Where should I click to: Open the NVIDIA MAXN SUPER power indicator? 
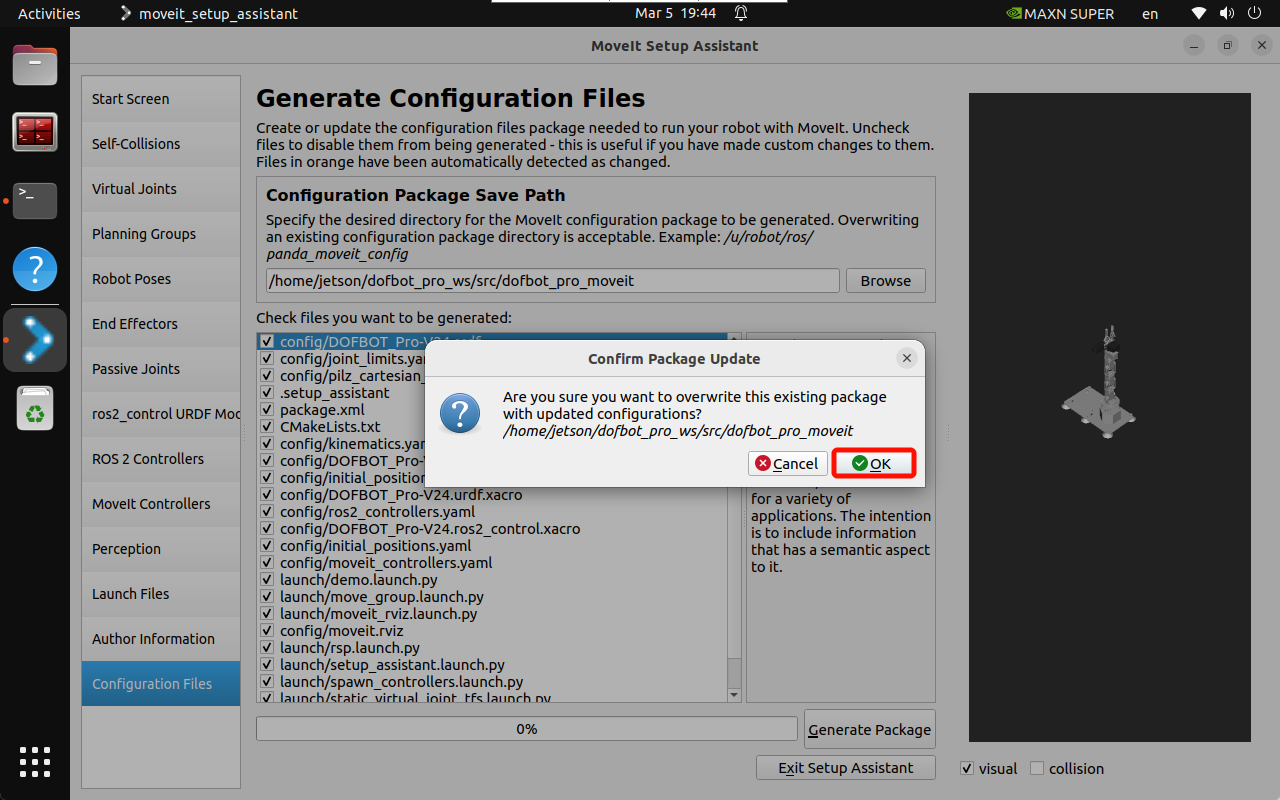(x=1058, y=14)
